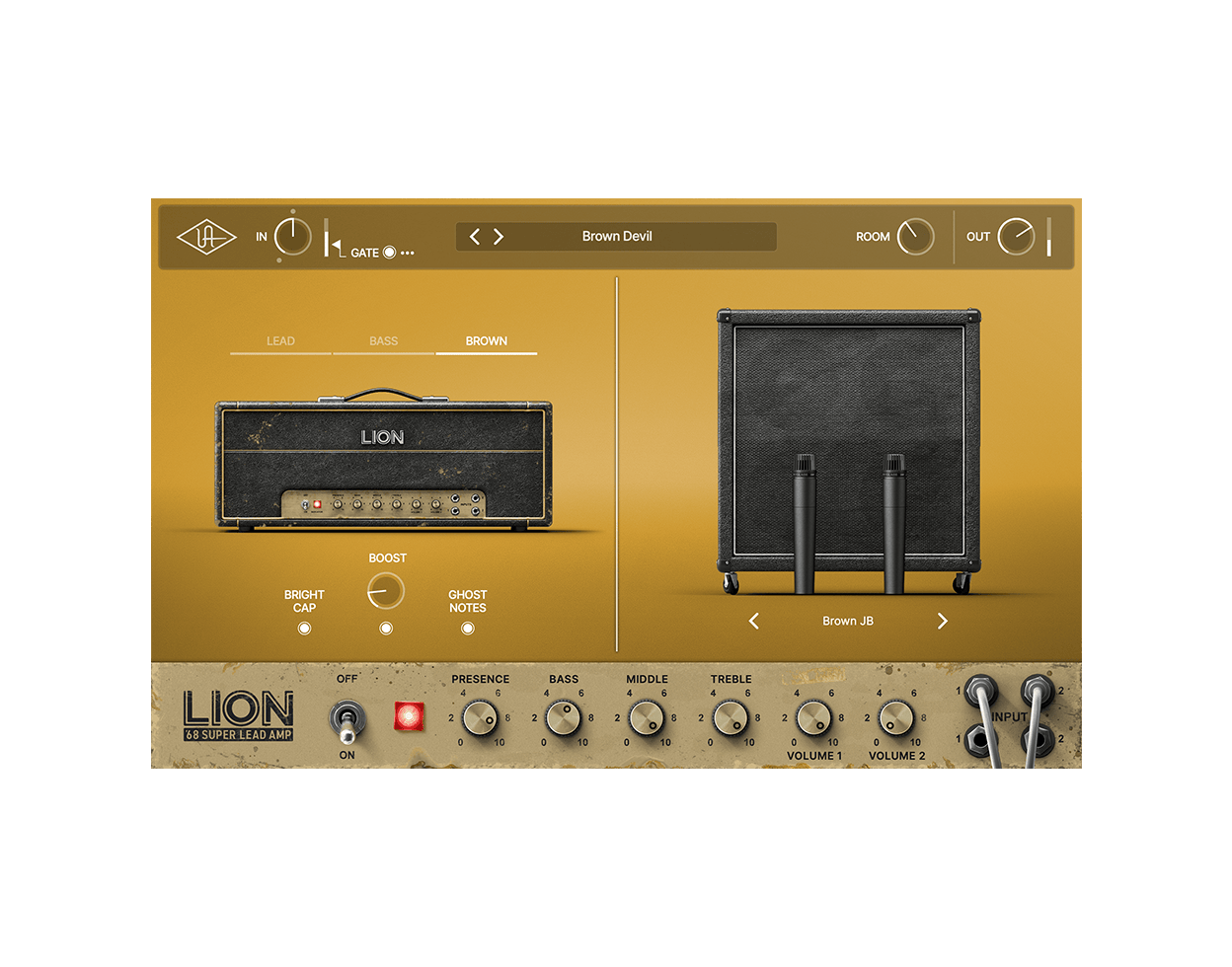The image size is (1232, 967).
Task: Adjust the IN gain knob
Action: pyautogui.click(x=293, y=237)
